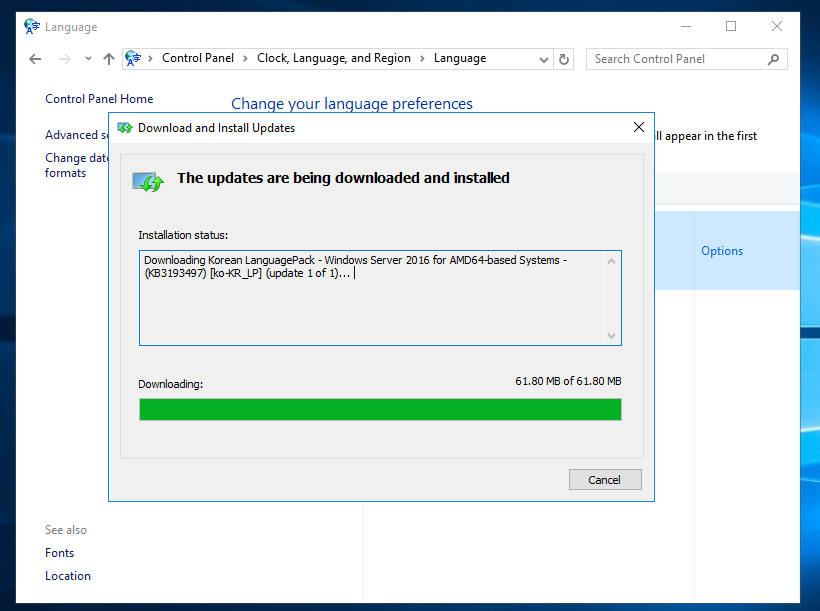Expand chevron after Control Panel breadcrumb
Viewport: 820px width, 611px height.
click(x=245, y=59)
